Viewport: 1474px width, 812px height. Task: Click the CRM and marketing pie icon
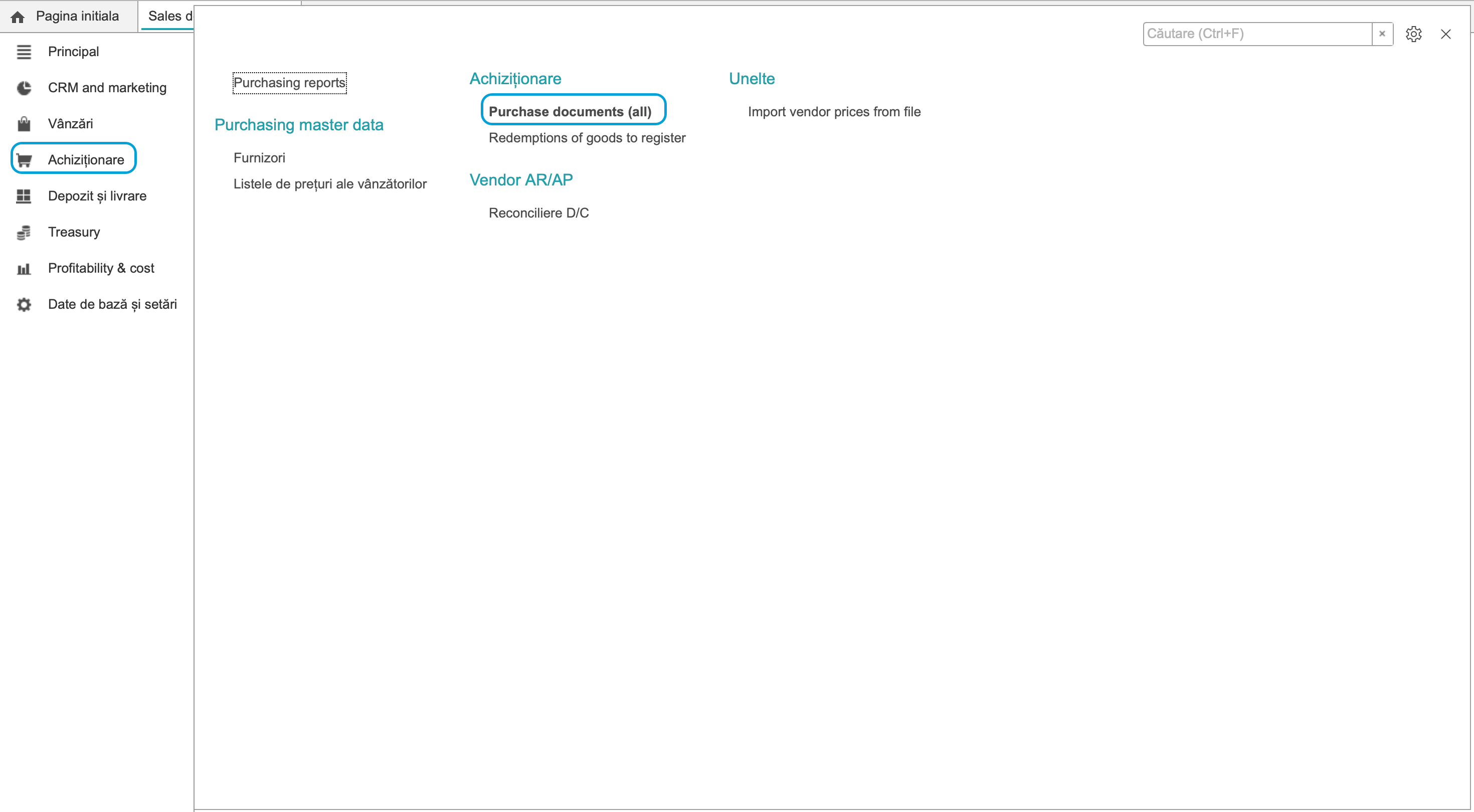pos(24,88)
